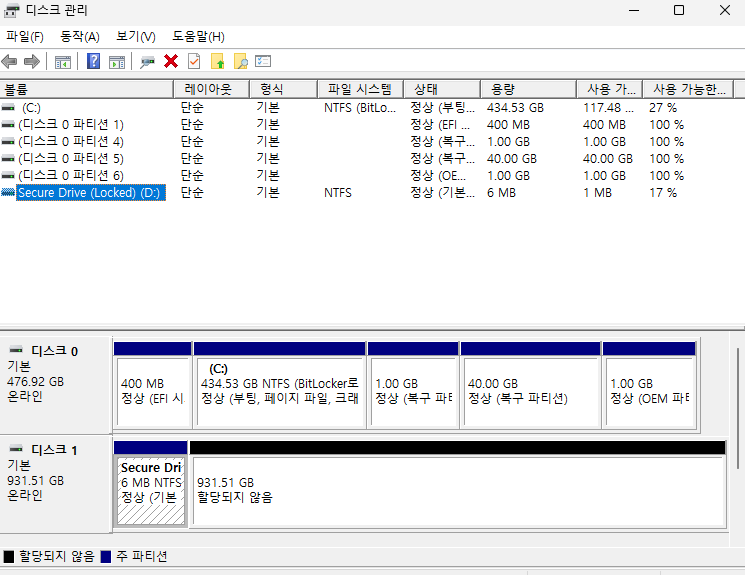Sort by the 형식 column header
The image size is (745, 575).
283,89
